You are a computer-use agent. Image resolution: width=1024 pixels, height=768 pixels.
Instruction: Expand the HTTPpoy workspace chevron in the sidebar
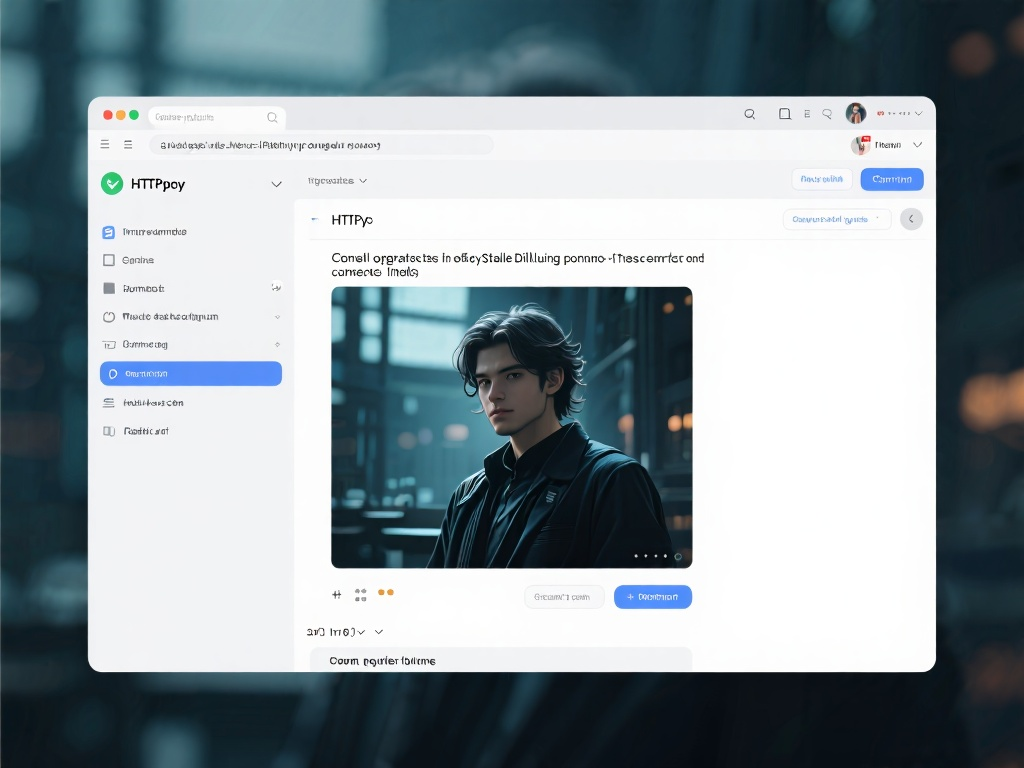(x=276, y=184)
